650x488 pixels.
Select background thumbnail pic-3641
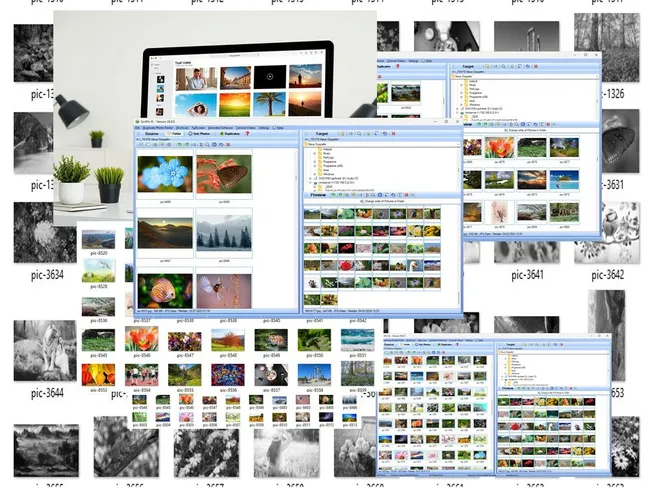(526, 253)
